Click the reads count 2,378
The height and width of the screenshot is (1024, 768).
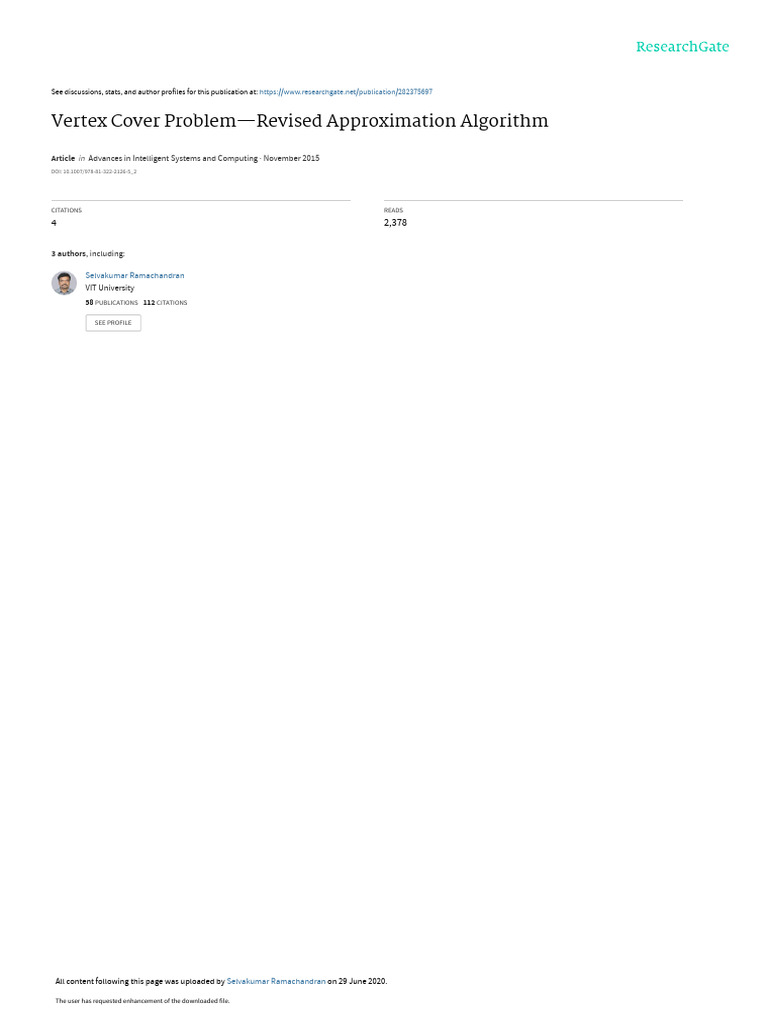(x=395, y=223)
